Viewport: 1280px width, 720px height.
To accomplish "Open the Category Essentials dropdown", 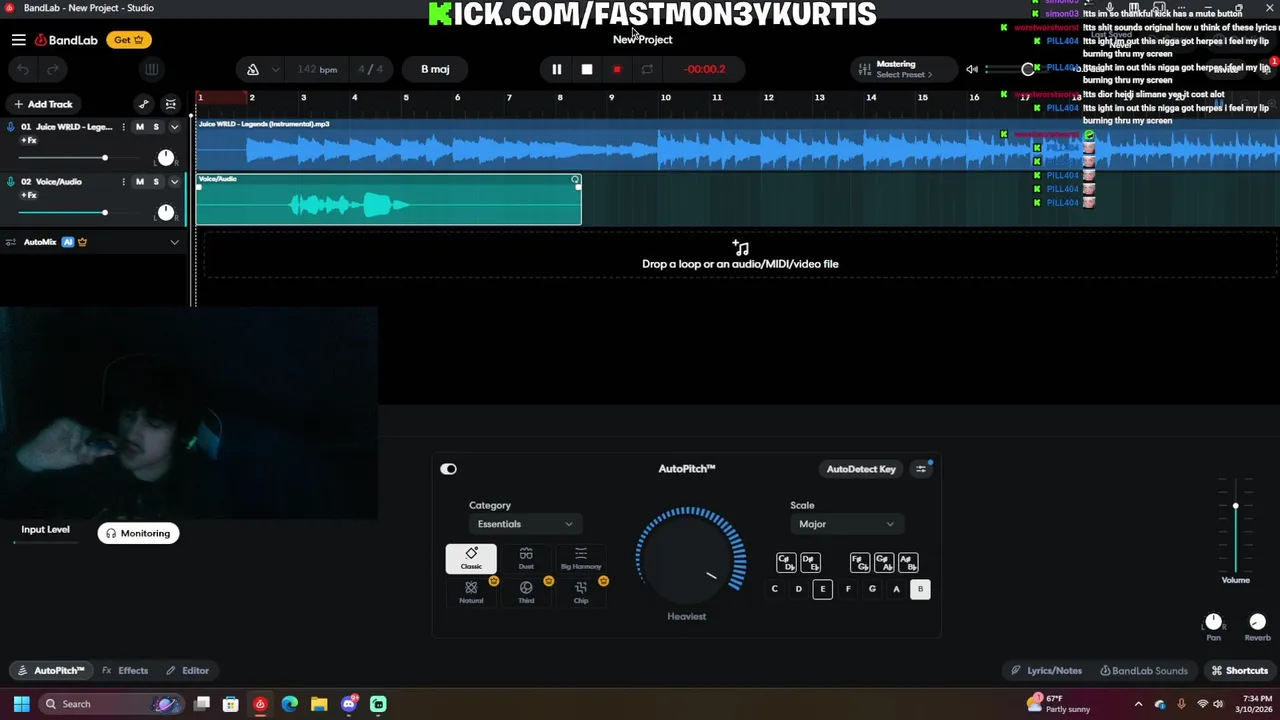I will 525,524.
